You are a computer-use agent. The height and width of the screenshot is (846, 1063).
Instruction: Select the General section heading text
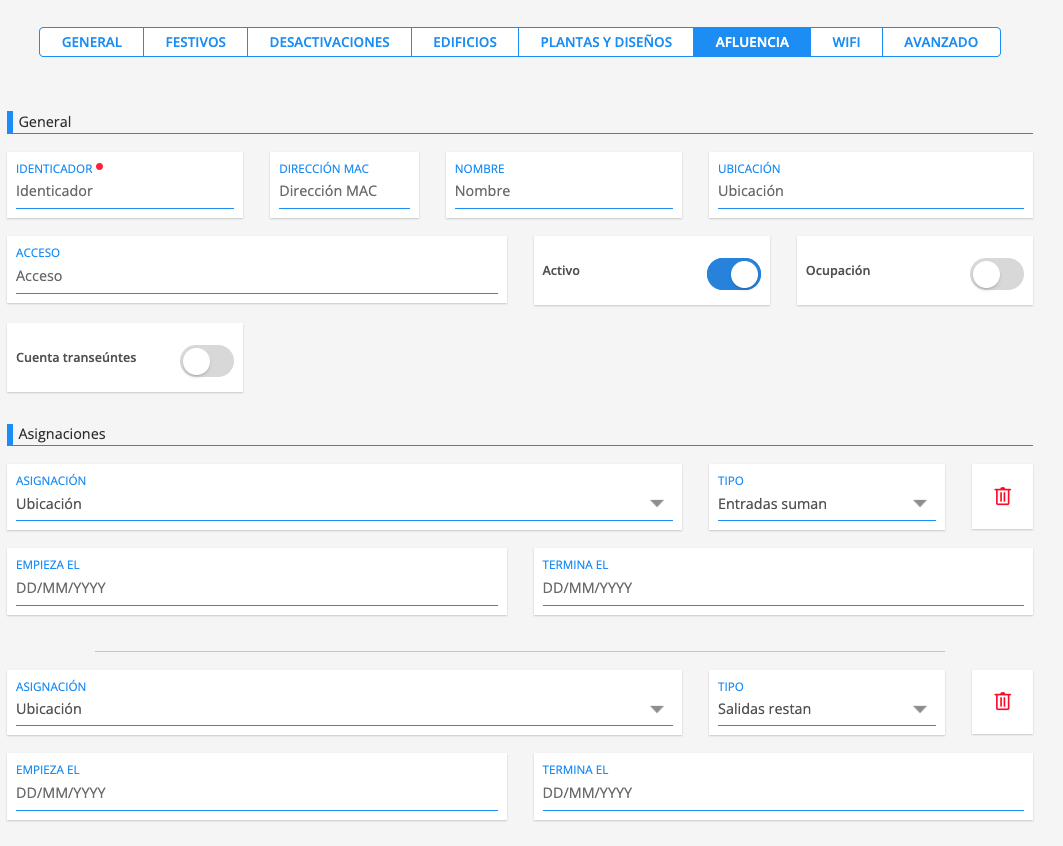45,122
